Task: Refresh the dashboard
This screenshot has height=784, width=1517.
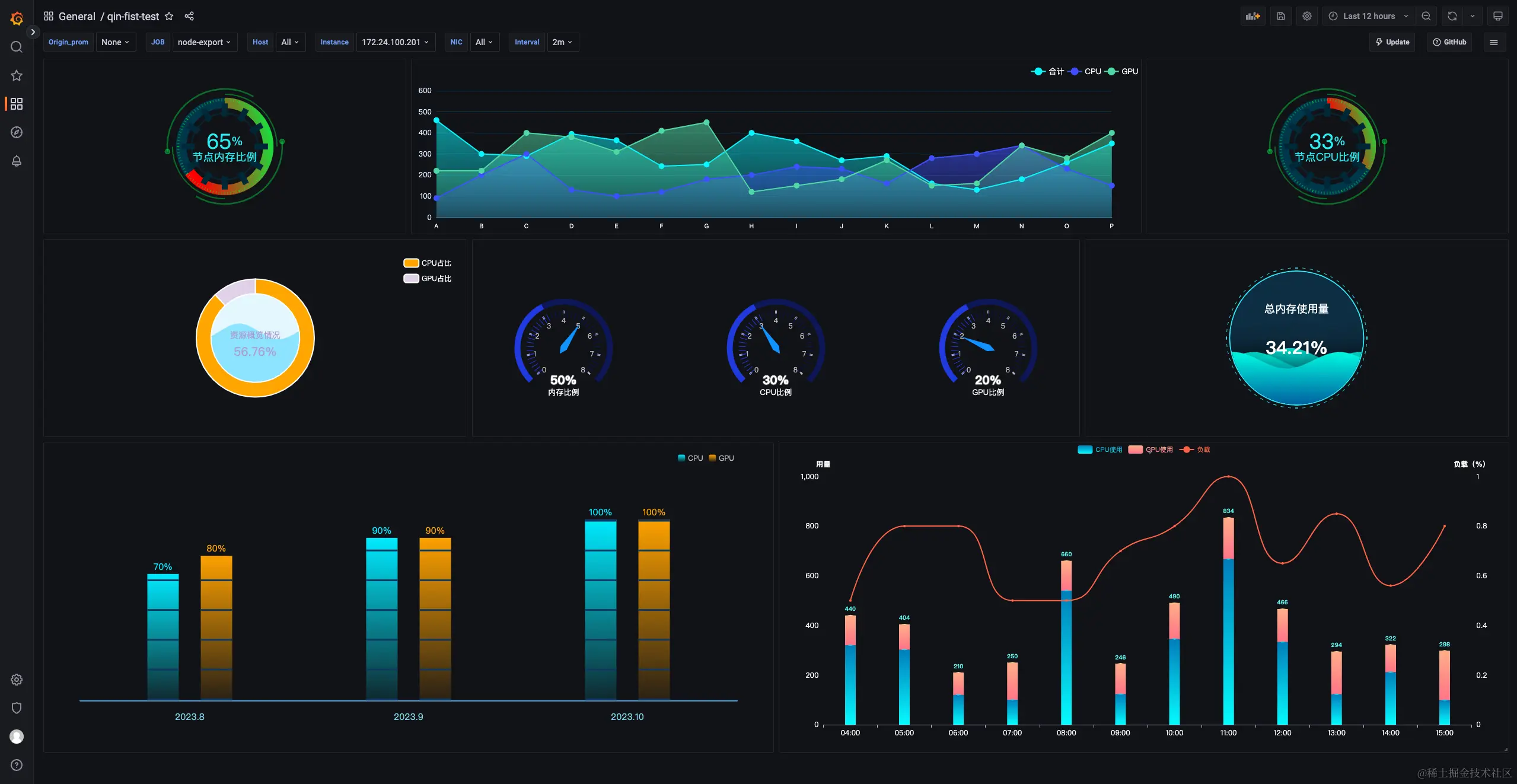Action: tap(1452, 16)
